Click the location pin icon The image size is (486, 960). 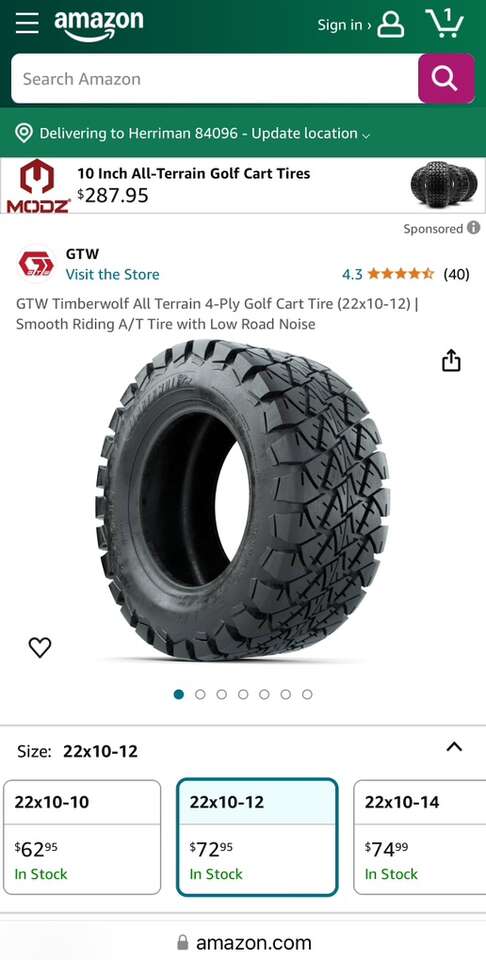click(x=23, y=133)
